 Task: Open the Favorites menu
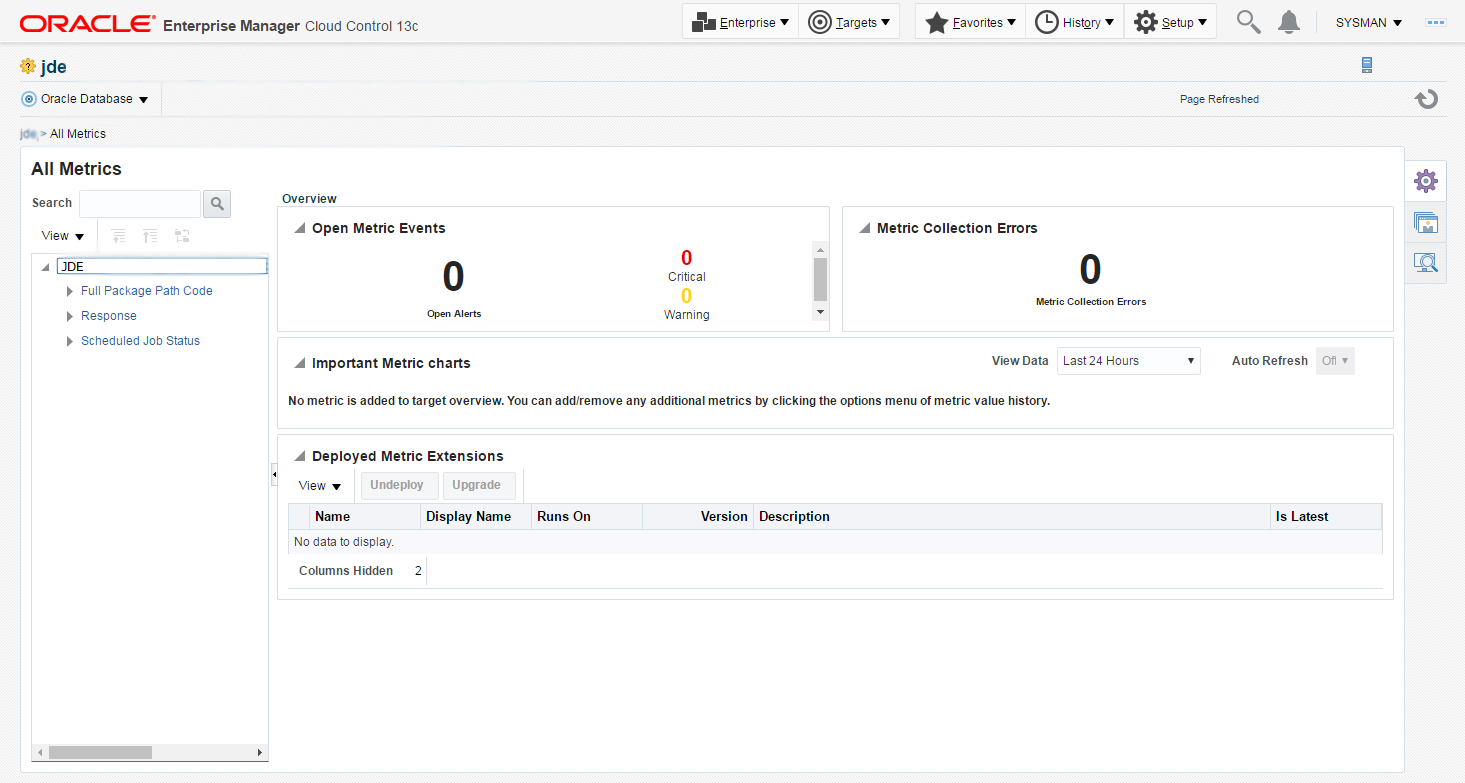970,22
